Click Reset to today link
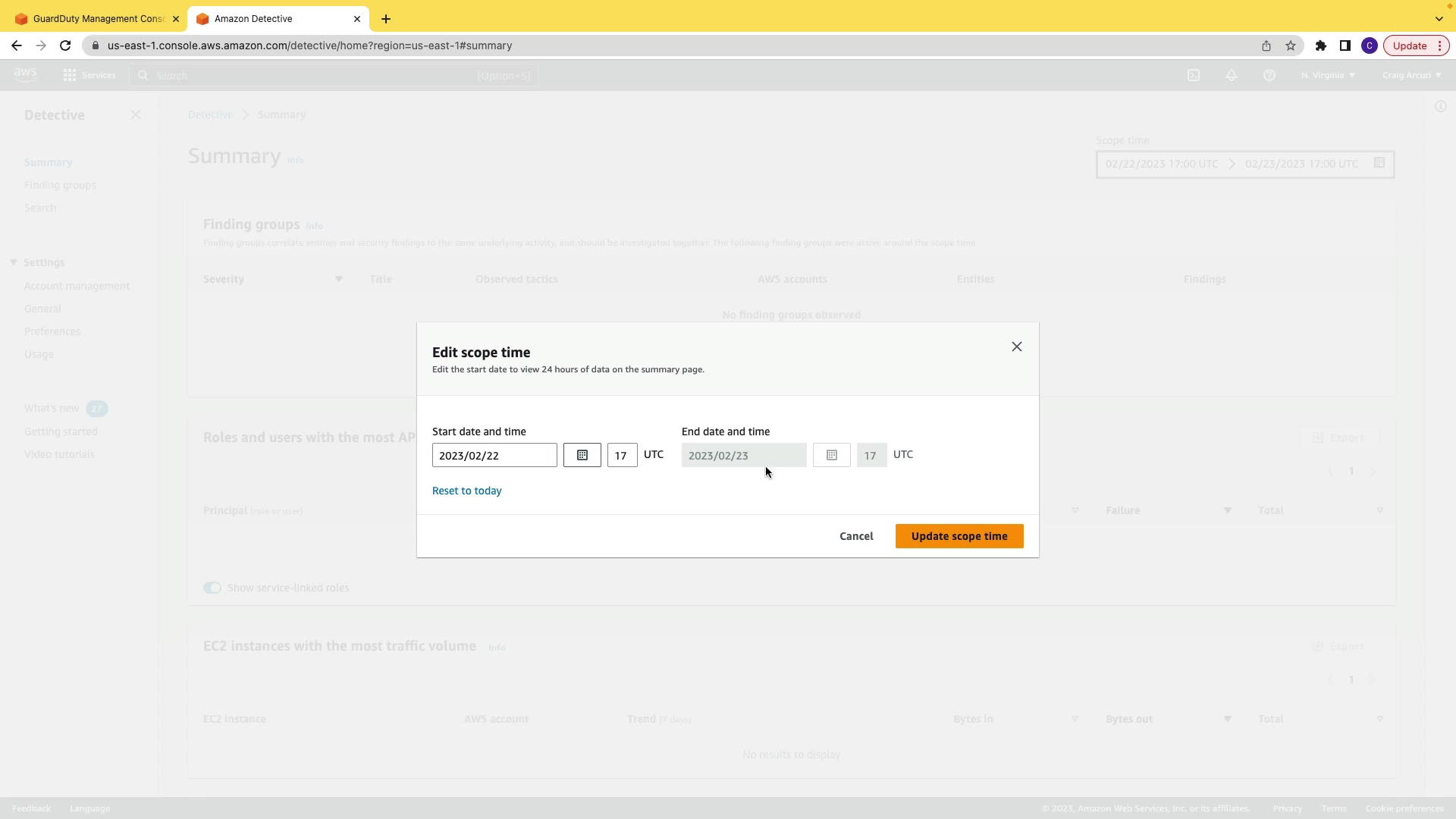This screenshot has width=1456, height=819. pyautogui.click(x=466, y=491)
